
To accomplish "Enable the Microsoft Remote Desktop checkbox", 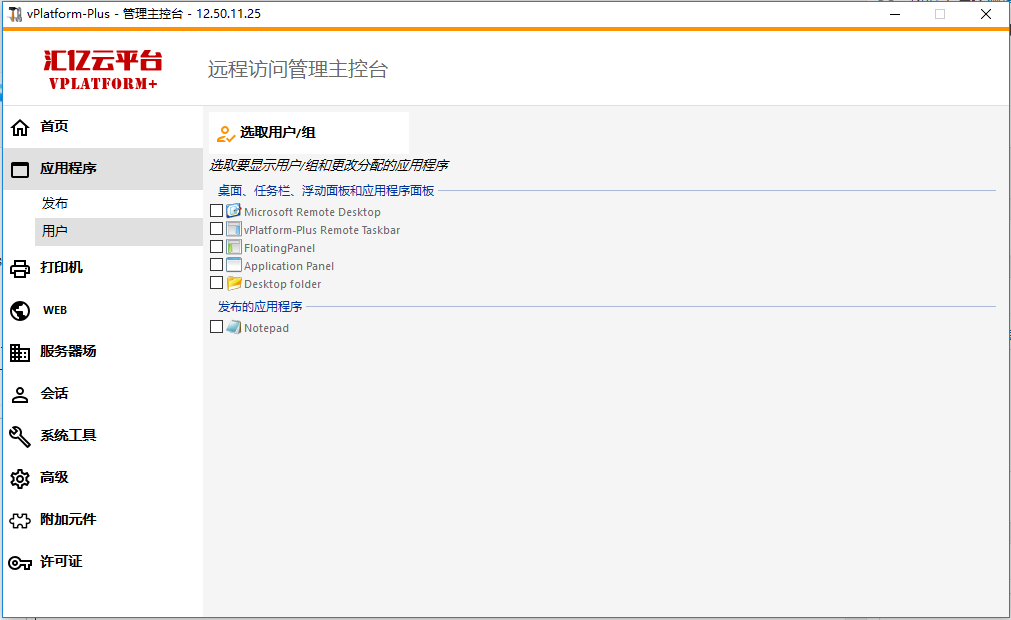I will point(217,211).
